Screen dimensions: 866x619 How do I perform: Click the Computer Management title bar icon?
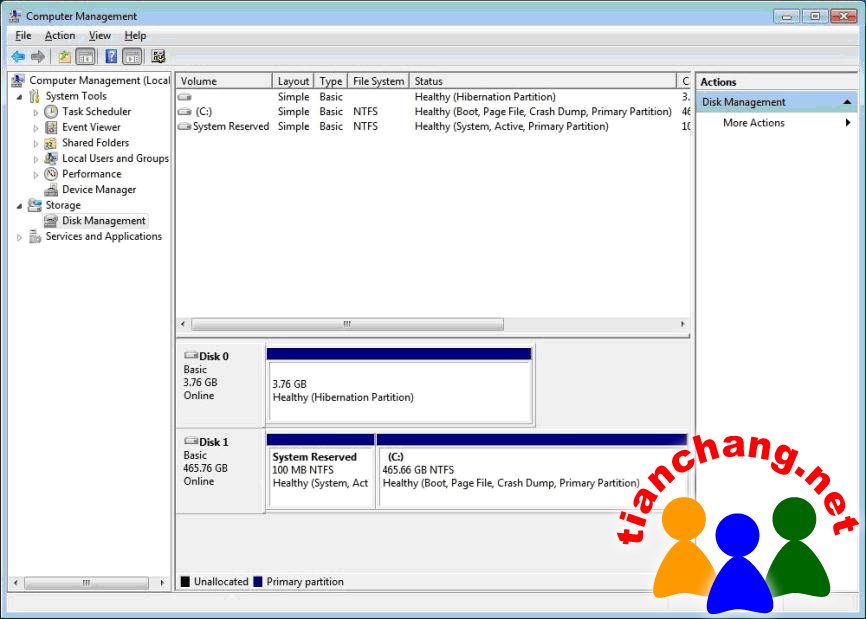(15, 16)
